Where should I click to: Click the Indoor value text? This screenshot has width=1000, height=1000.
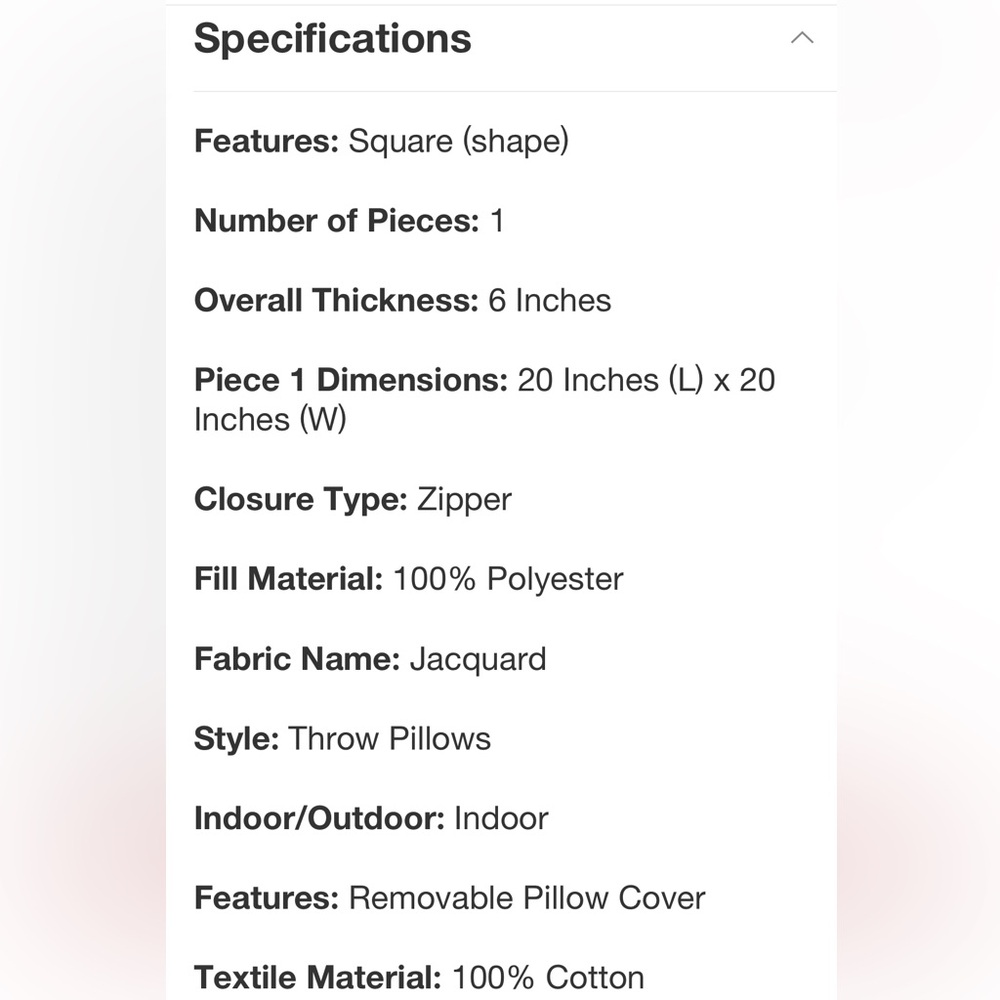(x=501, y=818)
